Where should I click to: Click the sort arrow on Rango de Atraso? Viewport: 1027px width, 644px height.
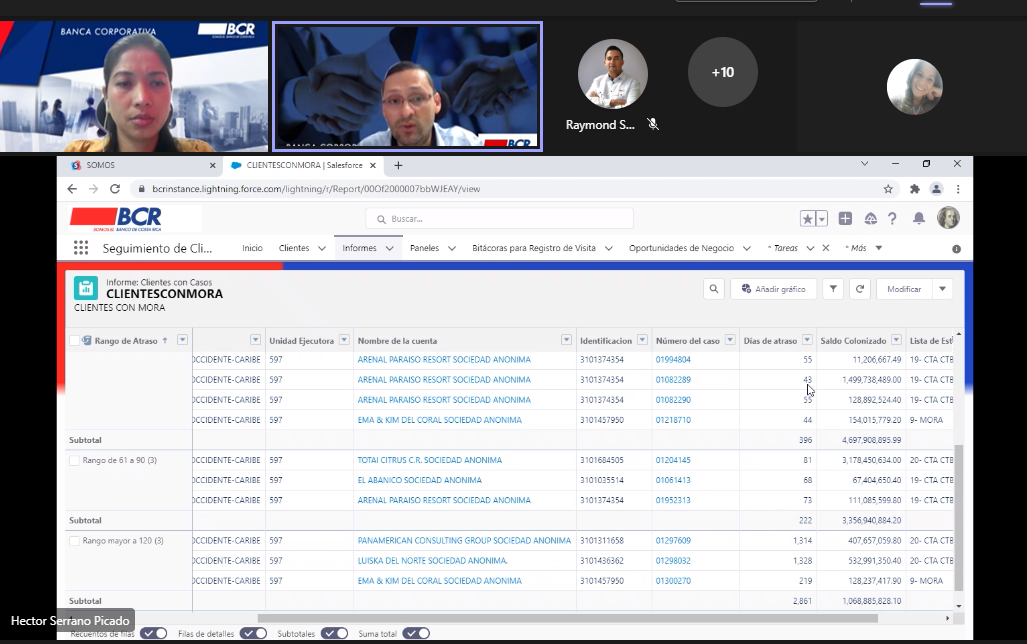[165, 340]
